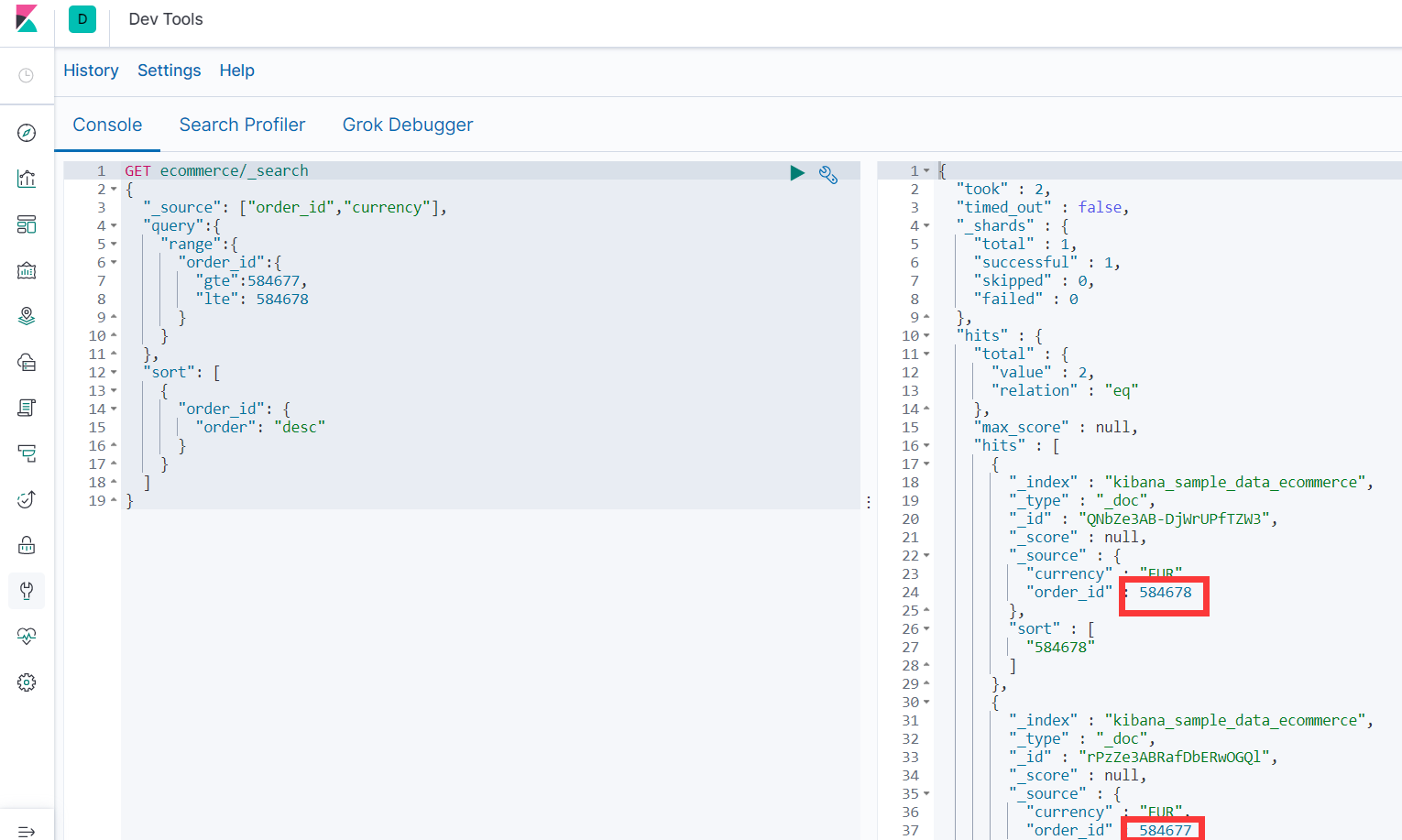1402x840 pixels.
Task: Open Uptime icon in sidebar
Action: point(27,499)
